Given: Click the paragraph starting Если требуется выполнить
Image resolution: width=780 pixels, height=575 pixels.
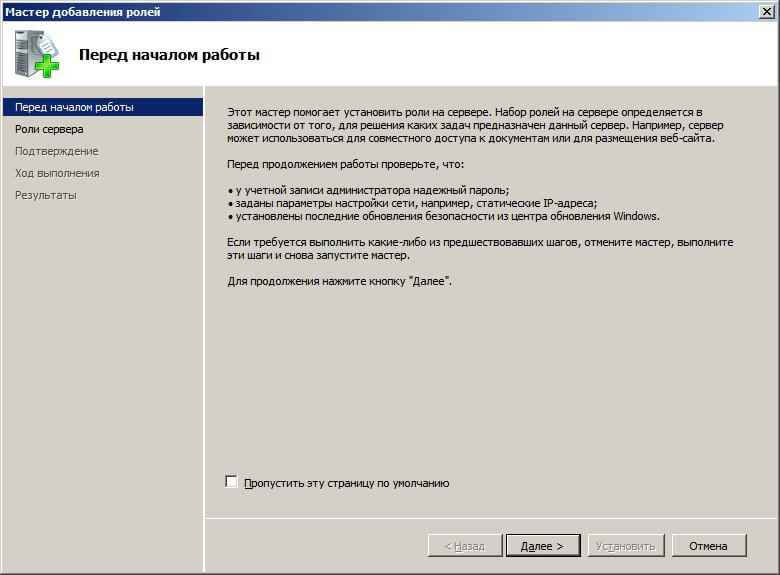Looking at the screenshot, I should pyautogui.click(x=480, y=249).
